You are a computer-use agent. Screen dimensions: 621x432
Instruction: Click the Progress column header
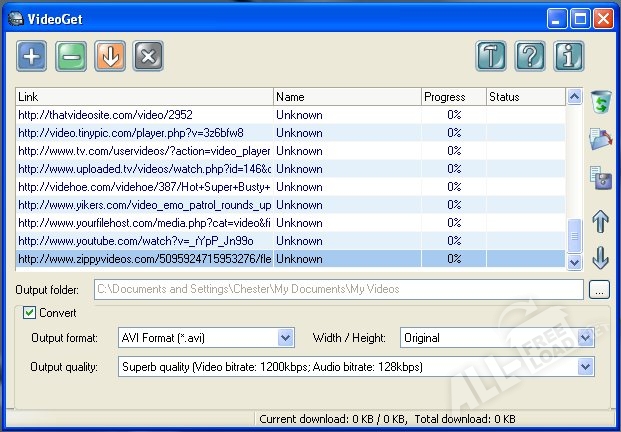click(453, 97)
